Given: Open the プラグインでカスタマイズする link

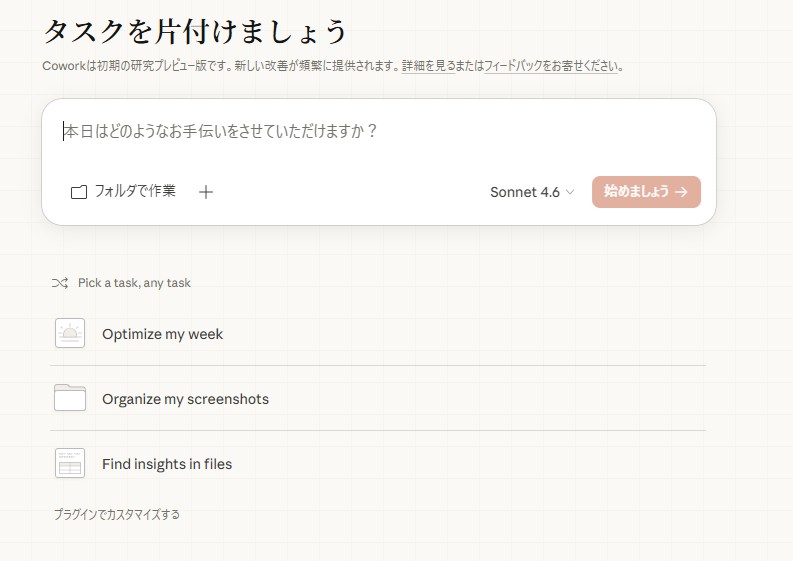Looking at the screenshot, I should click(x=116, y=515).
